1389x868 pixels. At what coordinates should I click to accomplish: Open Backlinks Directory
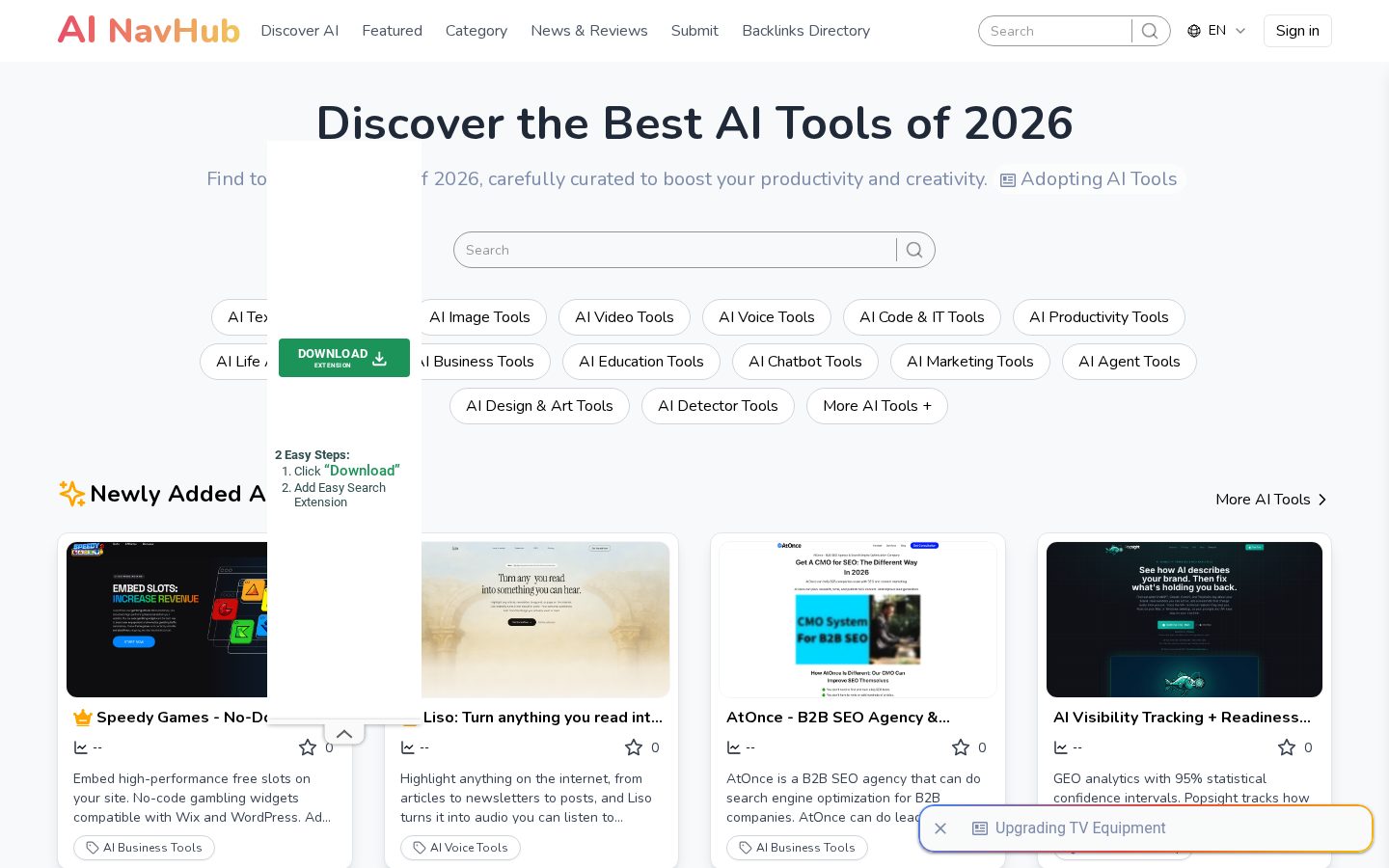coord(805,31)
